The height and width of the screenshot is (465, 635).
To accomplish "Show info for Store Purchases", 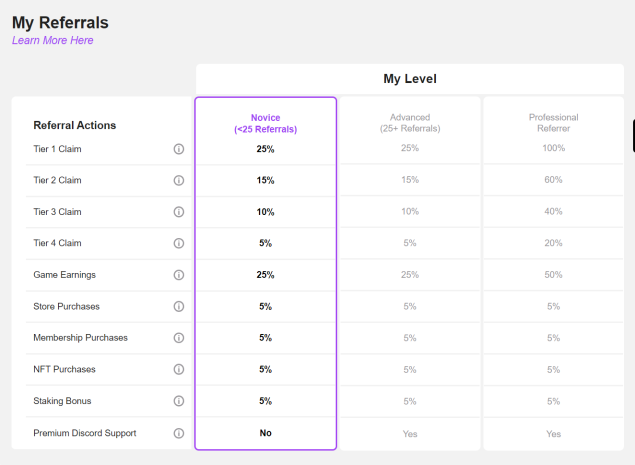I will pos(179,306).
